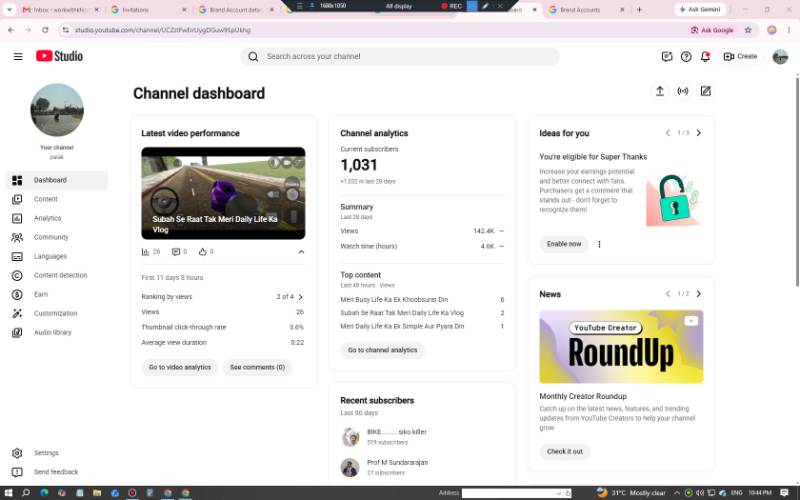Open the Chrome three-dot menu
Image resolution: width=800 pixels, height=500 pixels.
click(x=789, y=30)
